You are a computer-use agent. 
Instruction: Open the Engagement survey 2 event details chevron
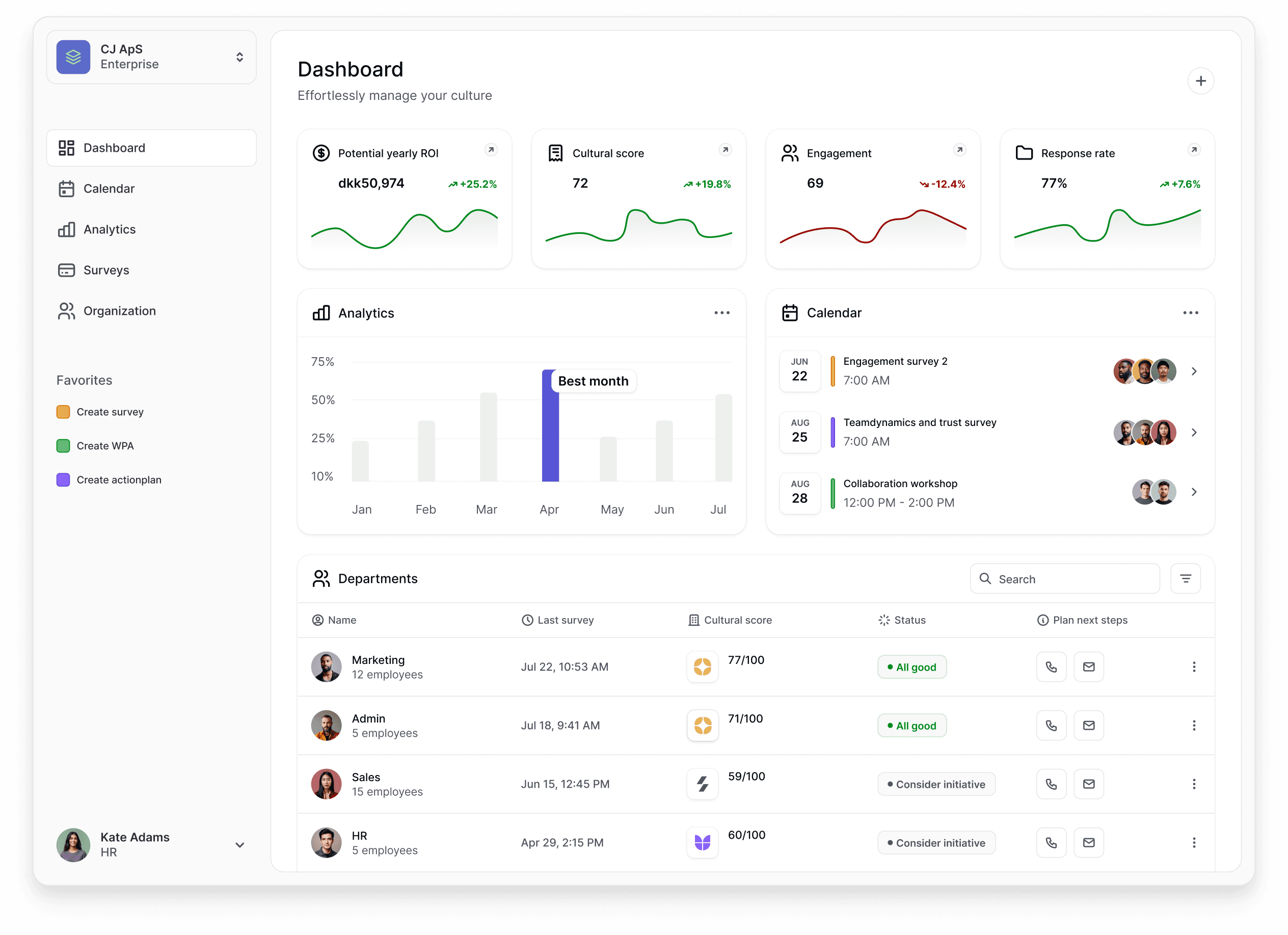1194,371
